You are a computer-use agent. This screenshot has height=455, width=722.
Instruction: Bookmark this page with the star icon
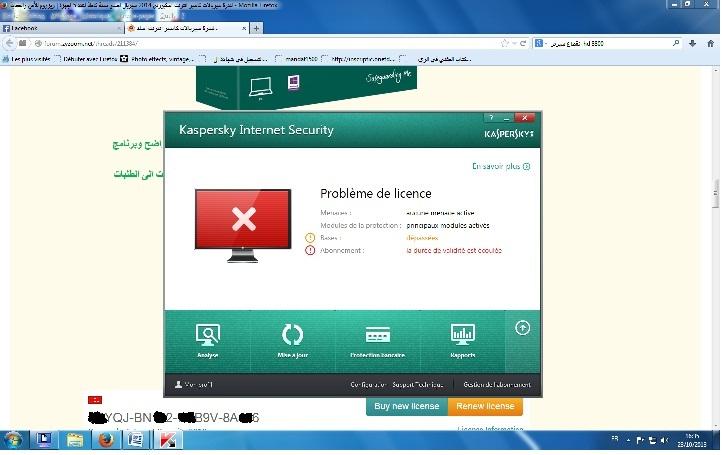tap(505, 43)
